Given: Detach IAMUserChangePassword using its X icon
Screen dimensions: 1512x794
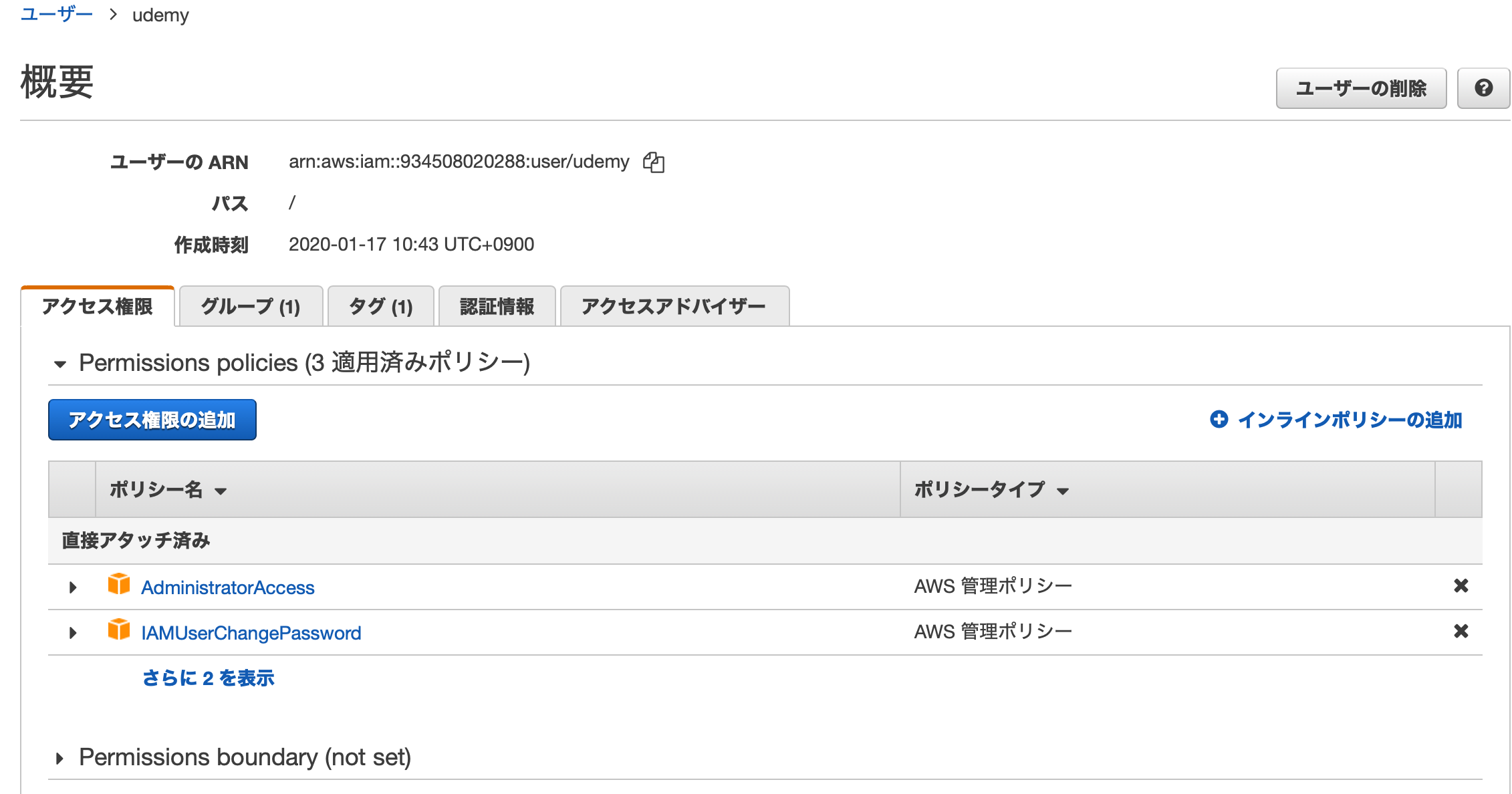Looking at the screenshot, I should pos(1461,631).
